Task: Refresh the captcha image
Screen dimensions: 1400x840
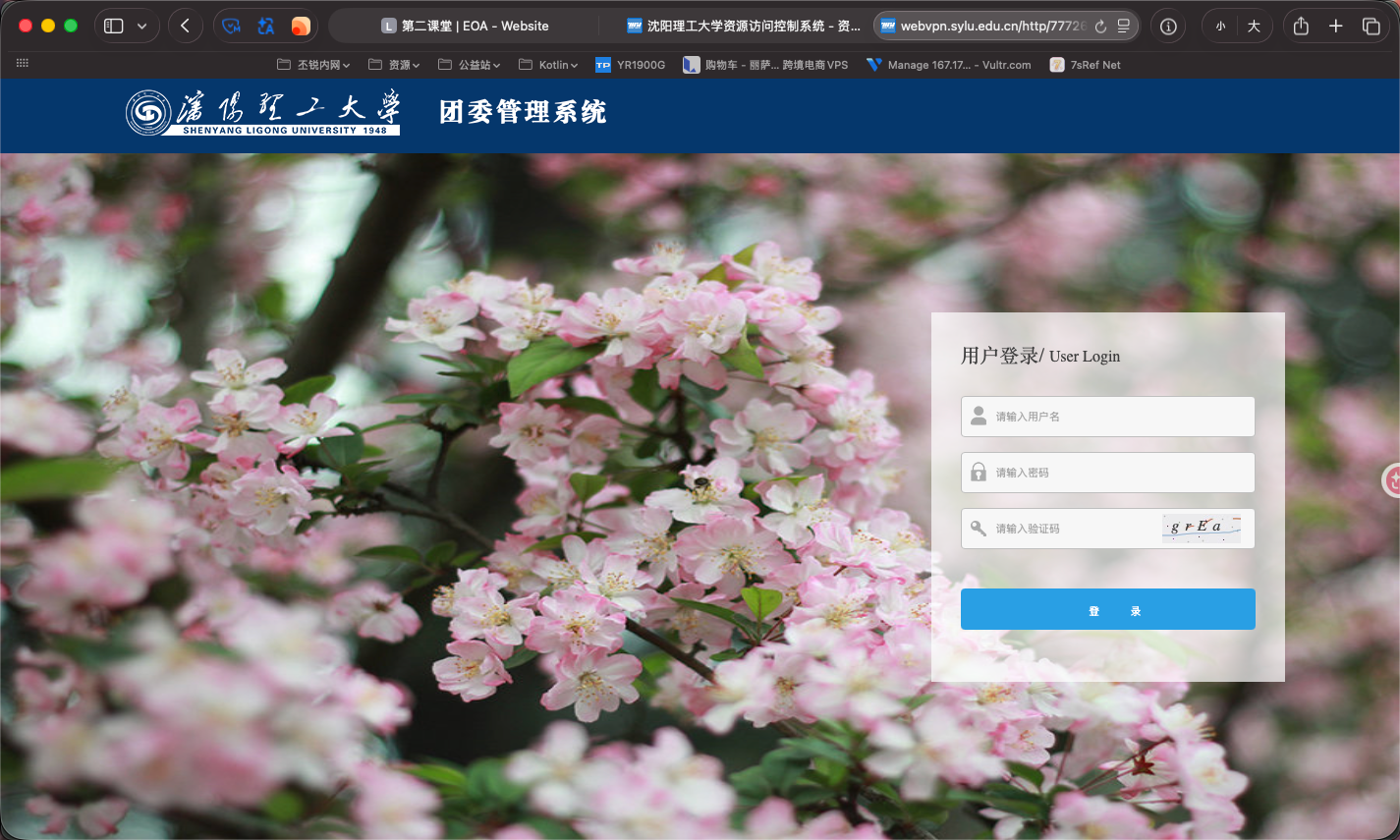Action: pyautogui.click(x=1202, y=529)
